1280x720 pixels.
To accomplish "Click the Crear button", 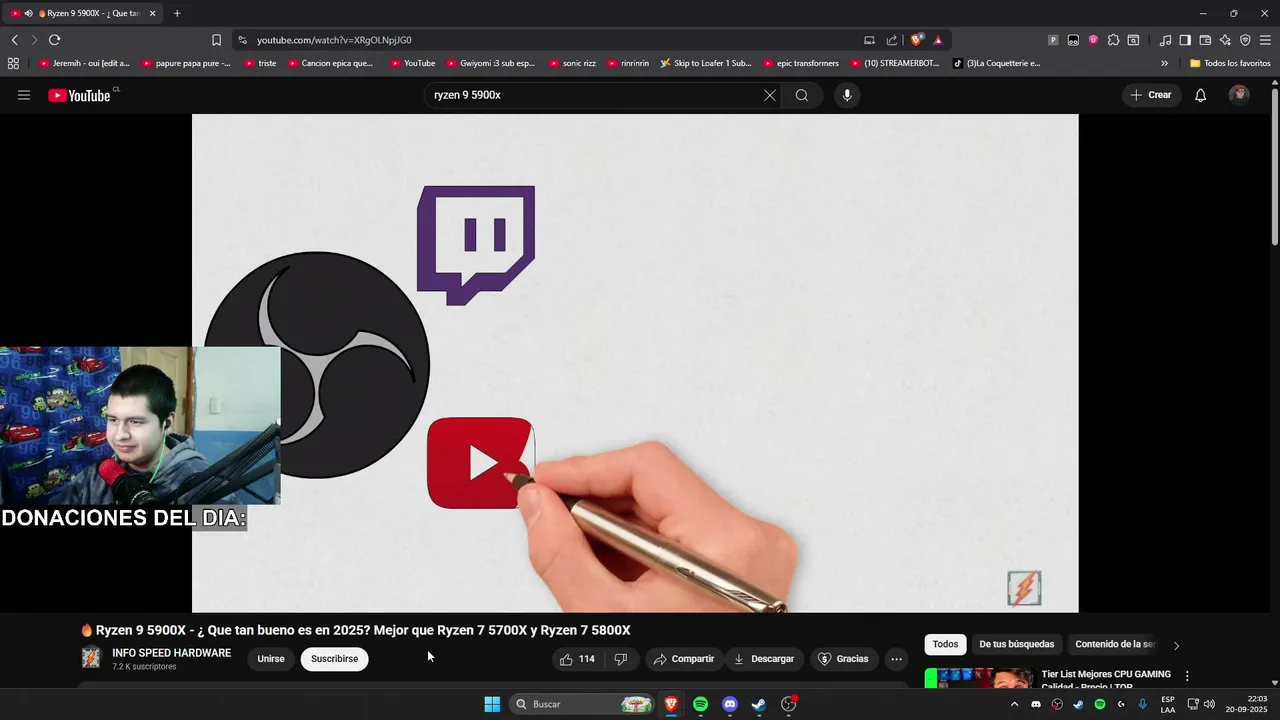I will [x=1150, y=95].
